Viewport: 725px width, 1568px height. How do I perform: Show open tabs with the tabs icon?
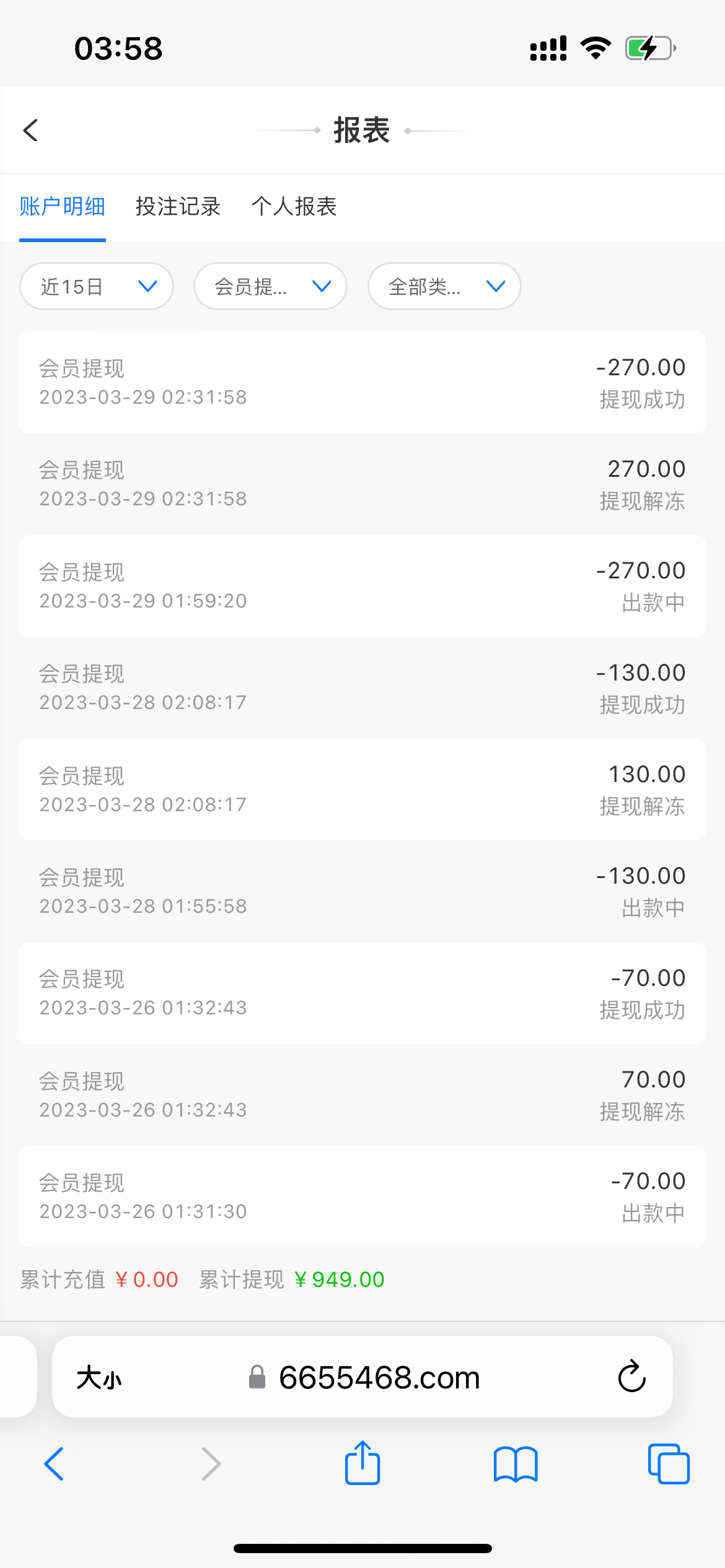coord(669,1464)
